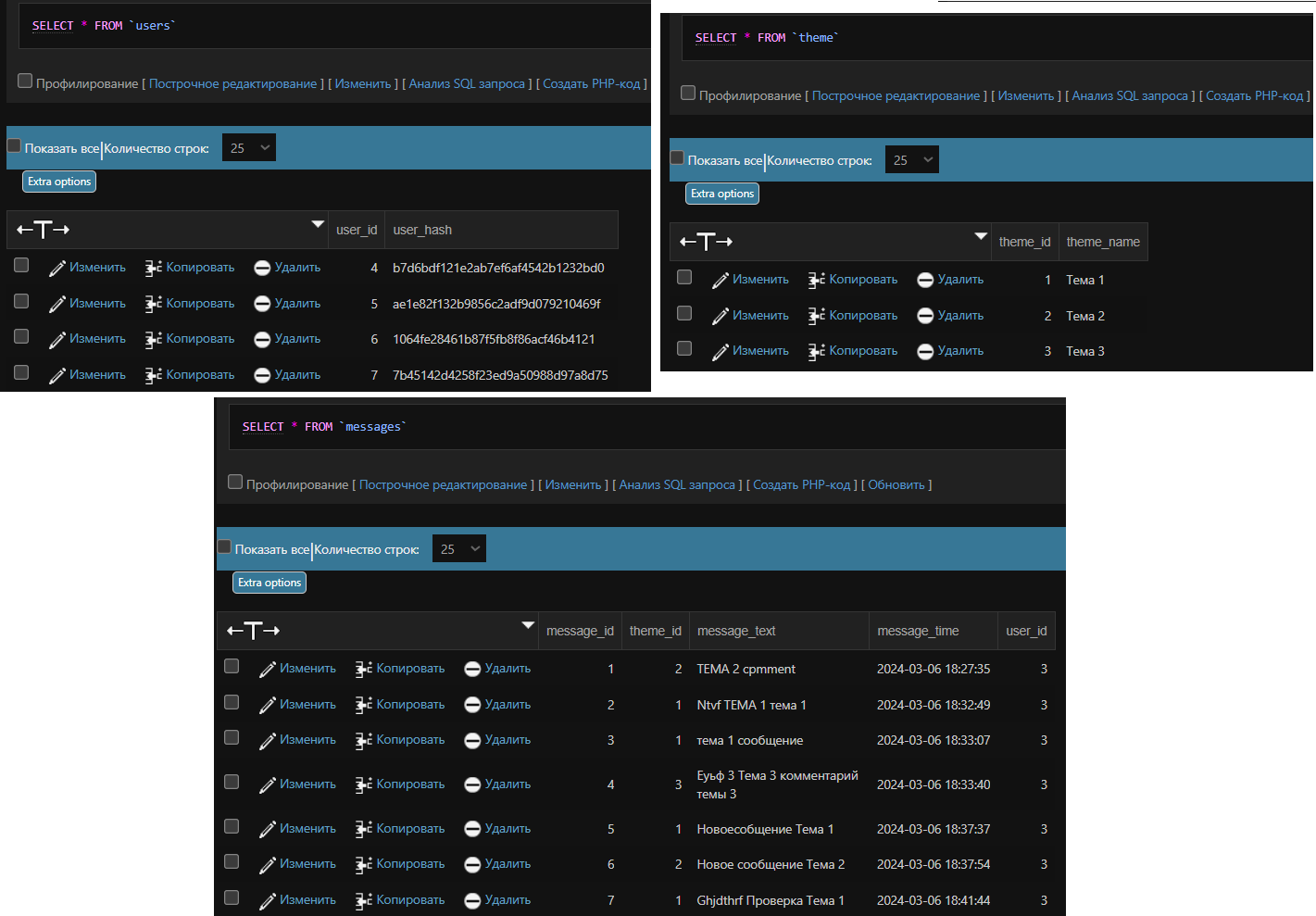Click timestamp 2024-03-06 18:41:44 cell
Screen dimensions: 1316x916
[x=934, y=900]
